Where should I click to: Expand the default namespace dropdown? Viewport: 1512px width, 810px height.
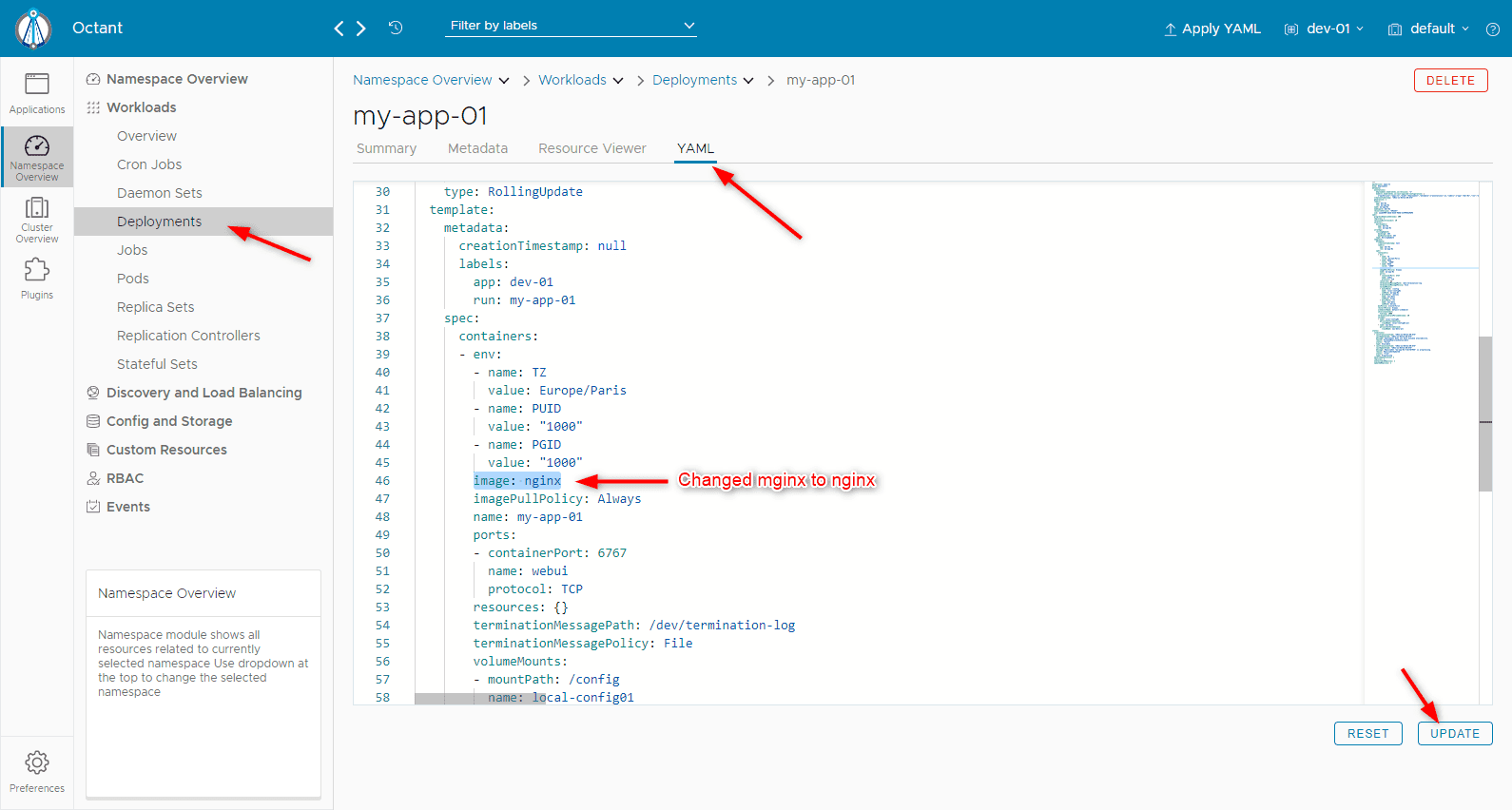tap(1428, 29)
